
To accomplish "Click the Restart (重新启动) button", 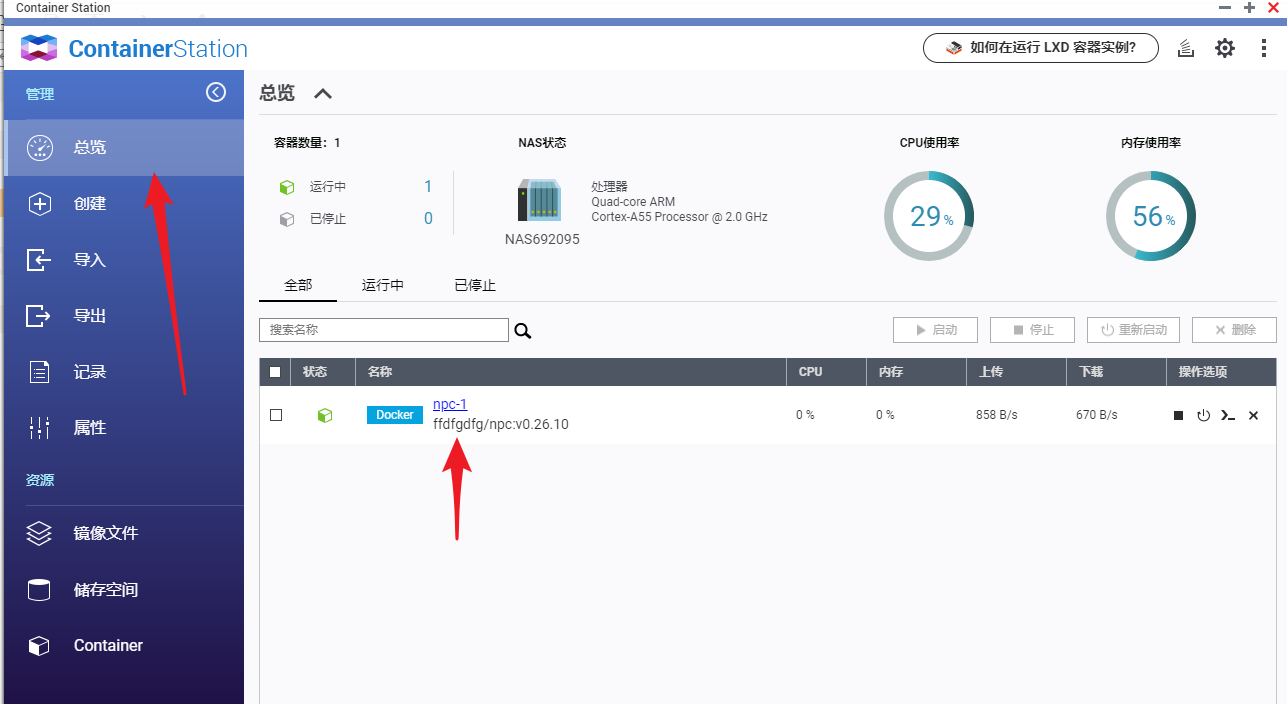I will click(1133, 330).
